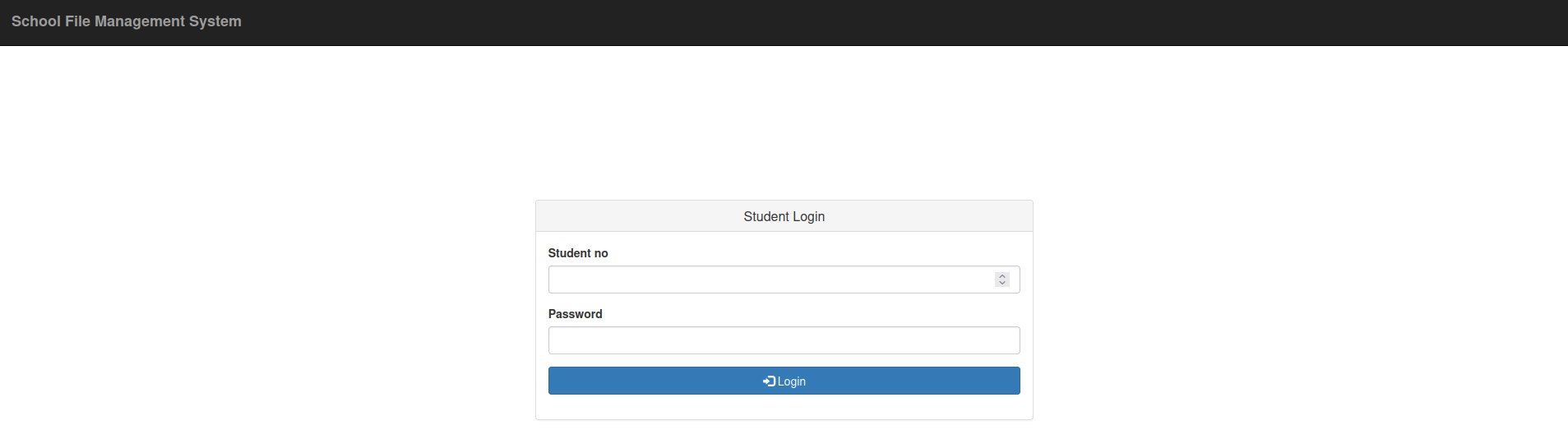The height and width of the screenshot is (439, 1568).
Task: Click the login arrow icon on the button
Action: coord(769,381)
